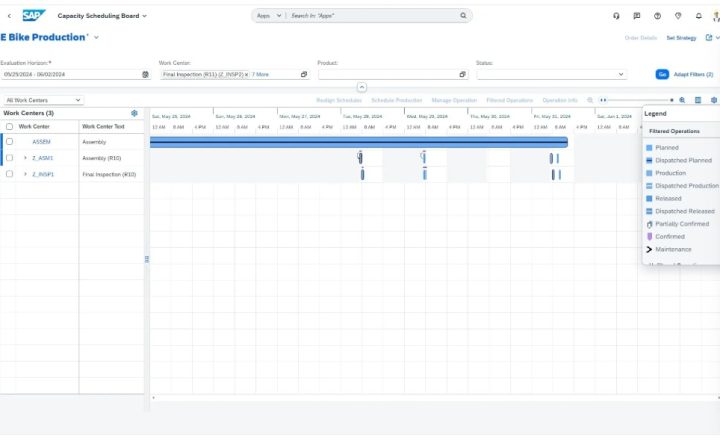Viewport: 720px width, 440px height.
Task: Click Manage Operation toolbar item
Action: coord(454,100)
